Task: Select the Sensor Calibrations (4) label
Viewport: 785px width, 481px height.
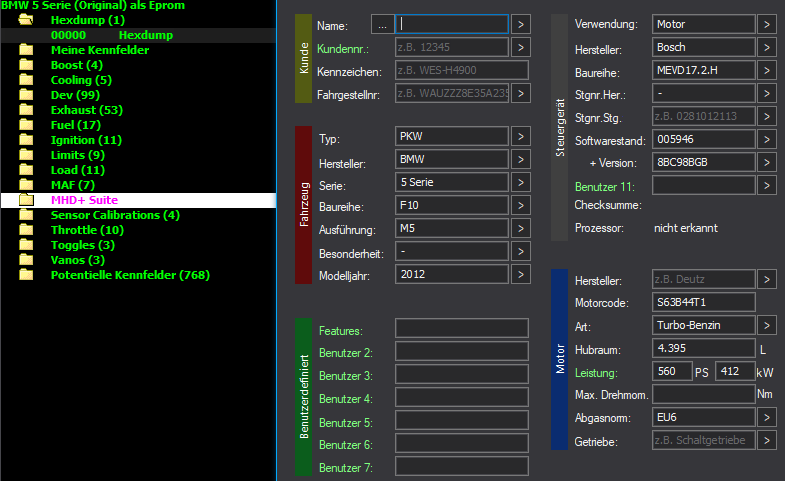Action: pyautogui.click(x=115, y=215)
